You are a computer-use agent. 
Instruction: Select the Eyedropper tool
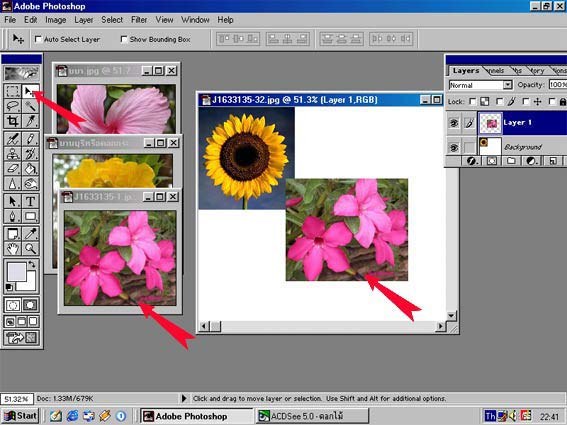(30, 234)
